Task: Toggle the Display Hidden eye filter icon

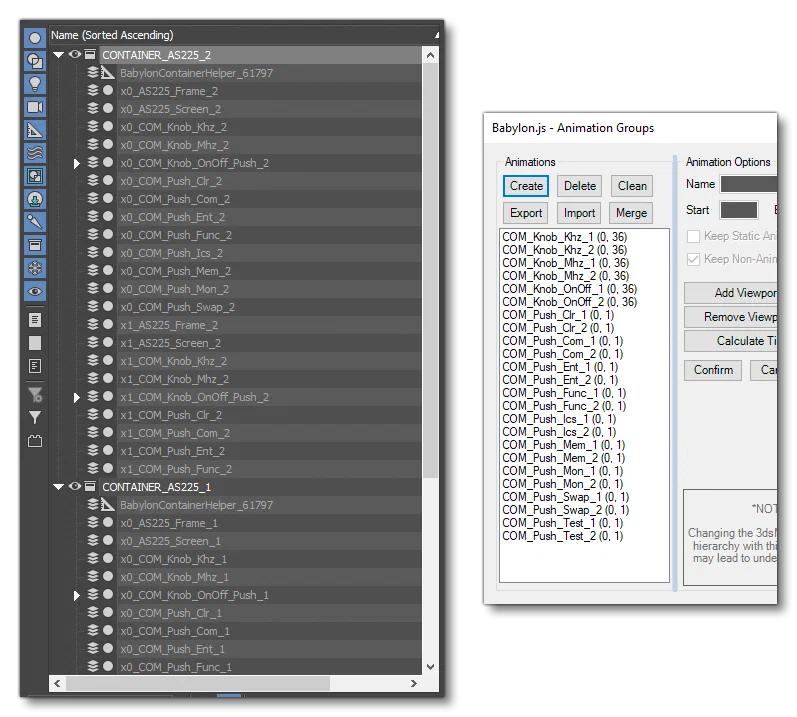Action: coord(35,292)
